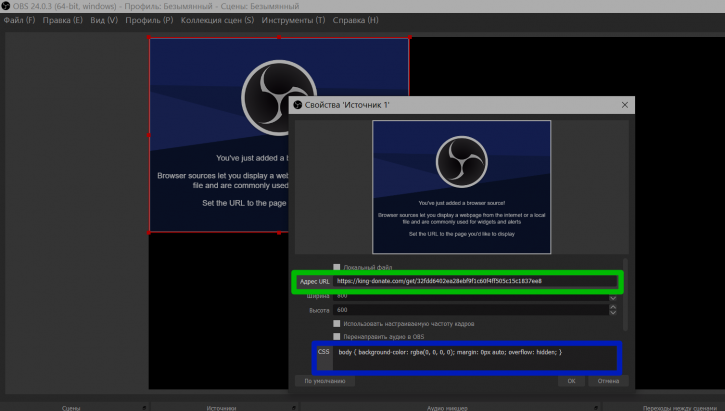Viewport: 725px width, 411px height.
Task: Open the Правка (E) menu
Action: [62, 20]
